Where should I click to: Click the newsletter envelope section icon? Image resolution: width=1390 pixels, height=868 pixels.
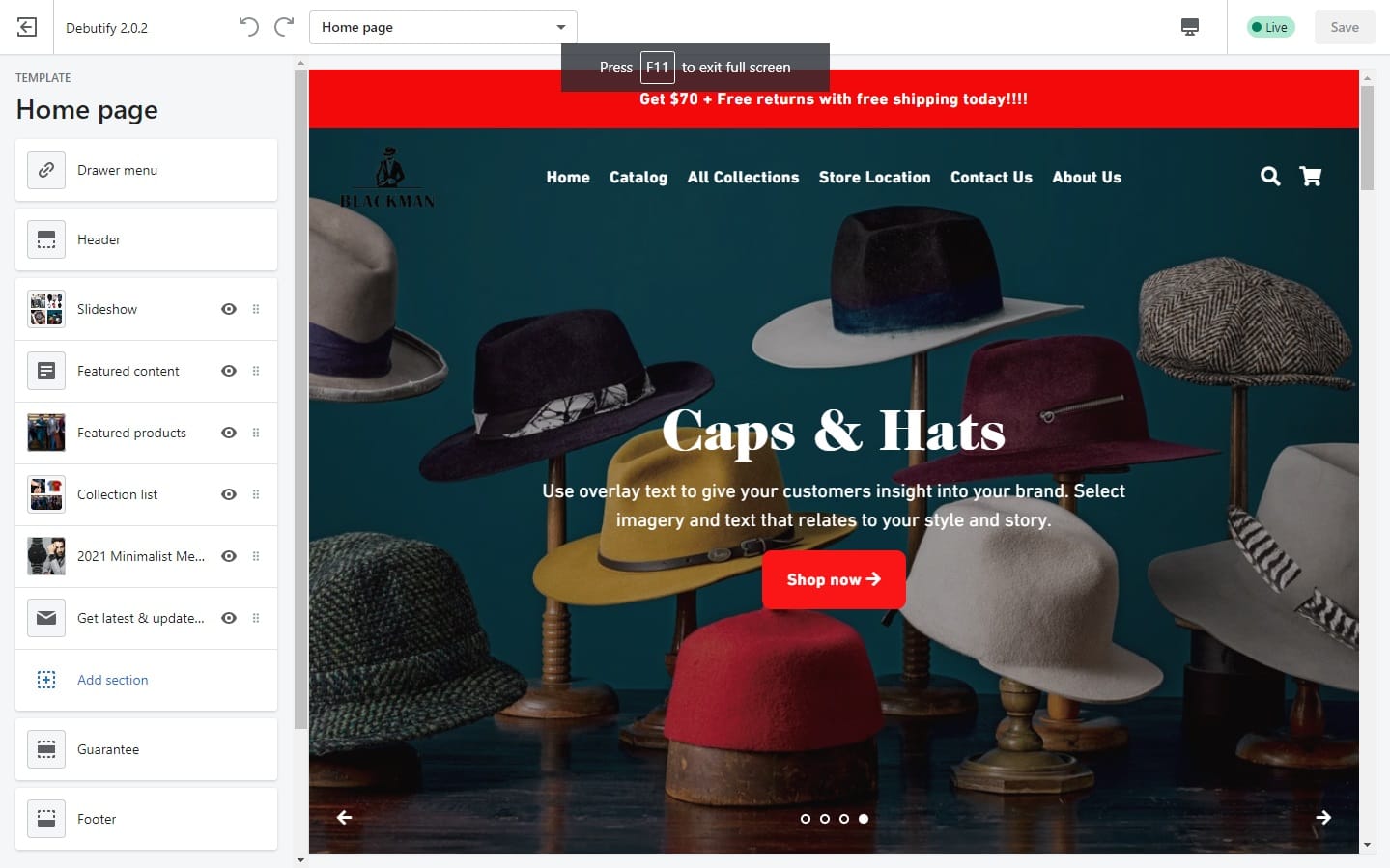point(46,618)
